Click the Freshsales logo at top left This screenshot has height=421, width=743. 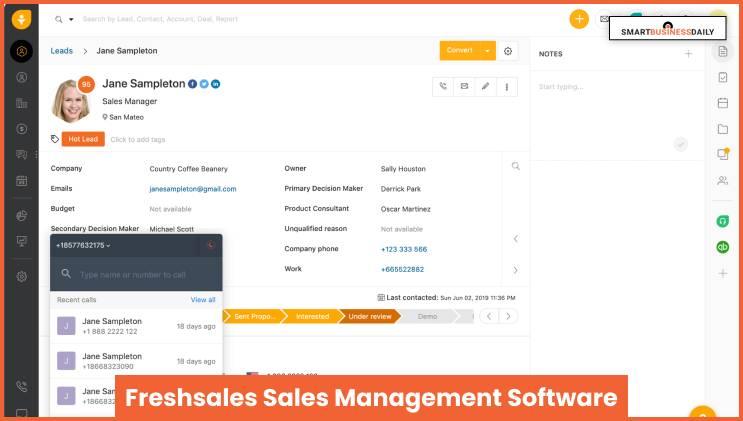click(x=21, y=19)
